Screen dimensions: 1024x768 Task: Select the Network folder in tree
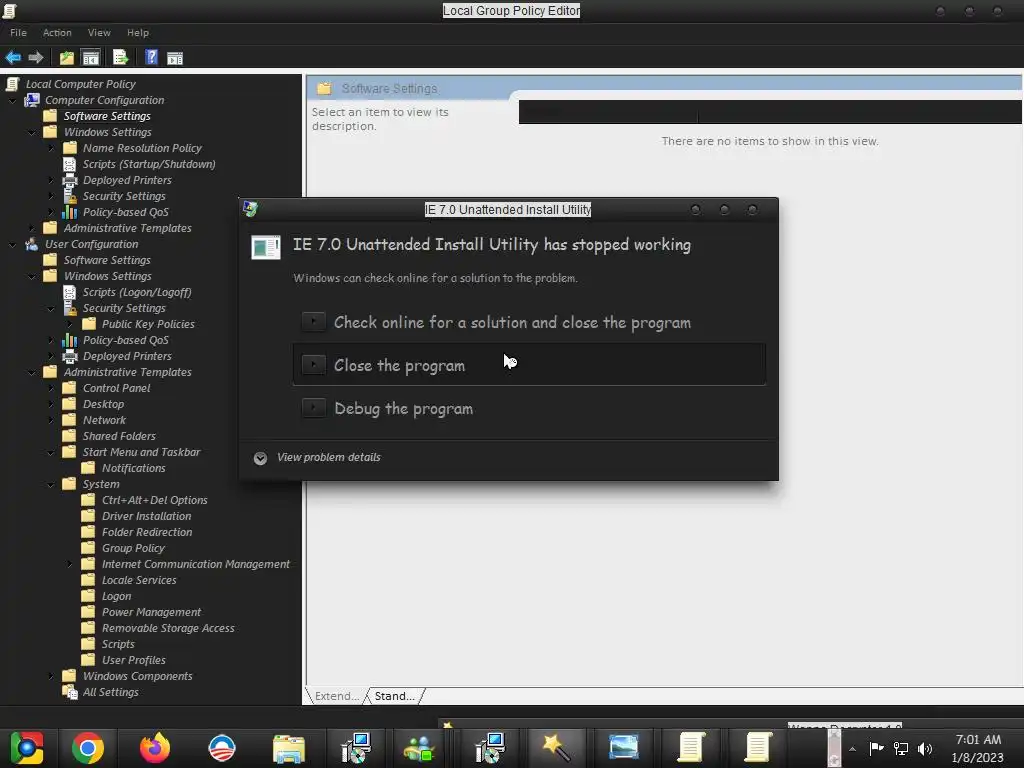pos(104,420)
